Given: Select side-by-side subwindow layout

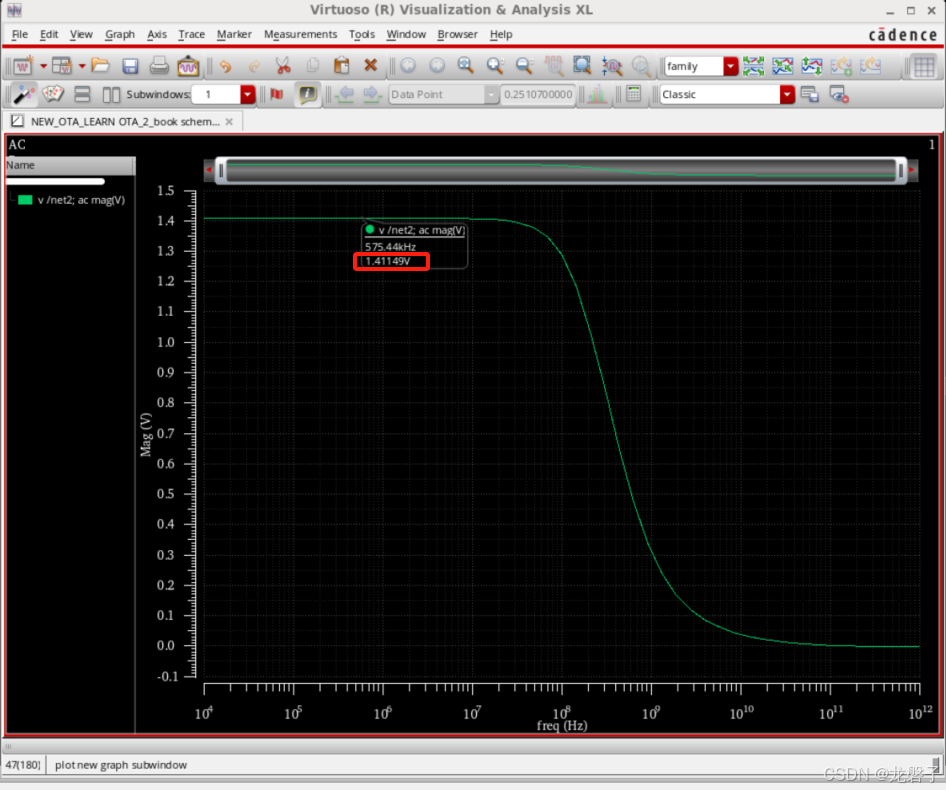Looking at the screenshot, I should [111, 95].
